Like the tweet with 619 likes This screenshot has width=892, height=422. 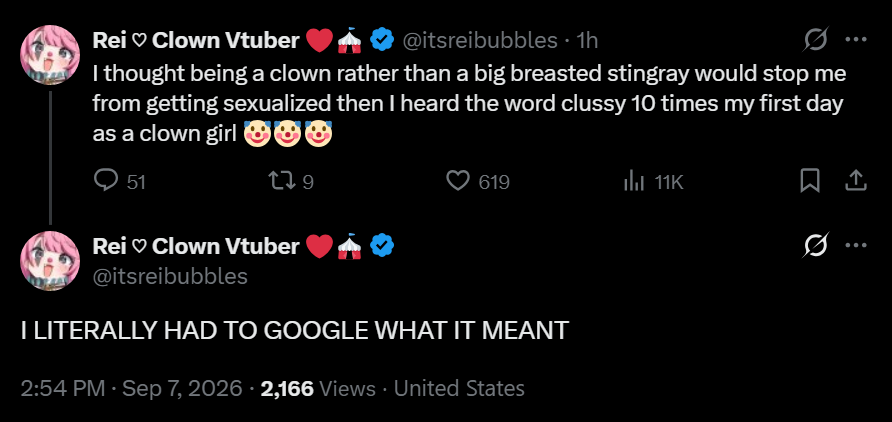click(x=457, y=181)
